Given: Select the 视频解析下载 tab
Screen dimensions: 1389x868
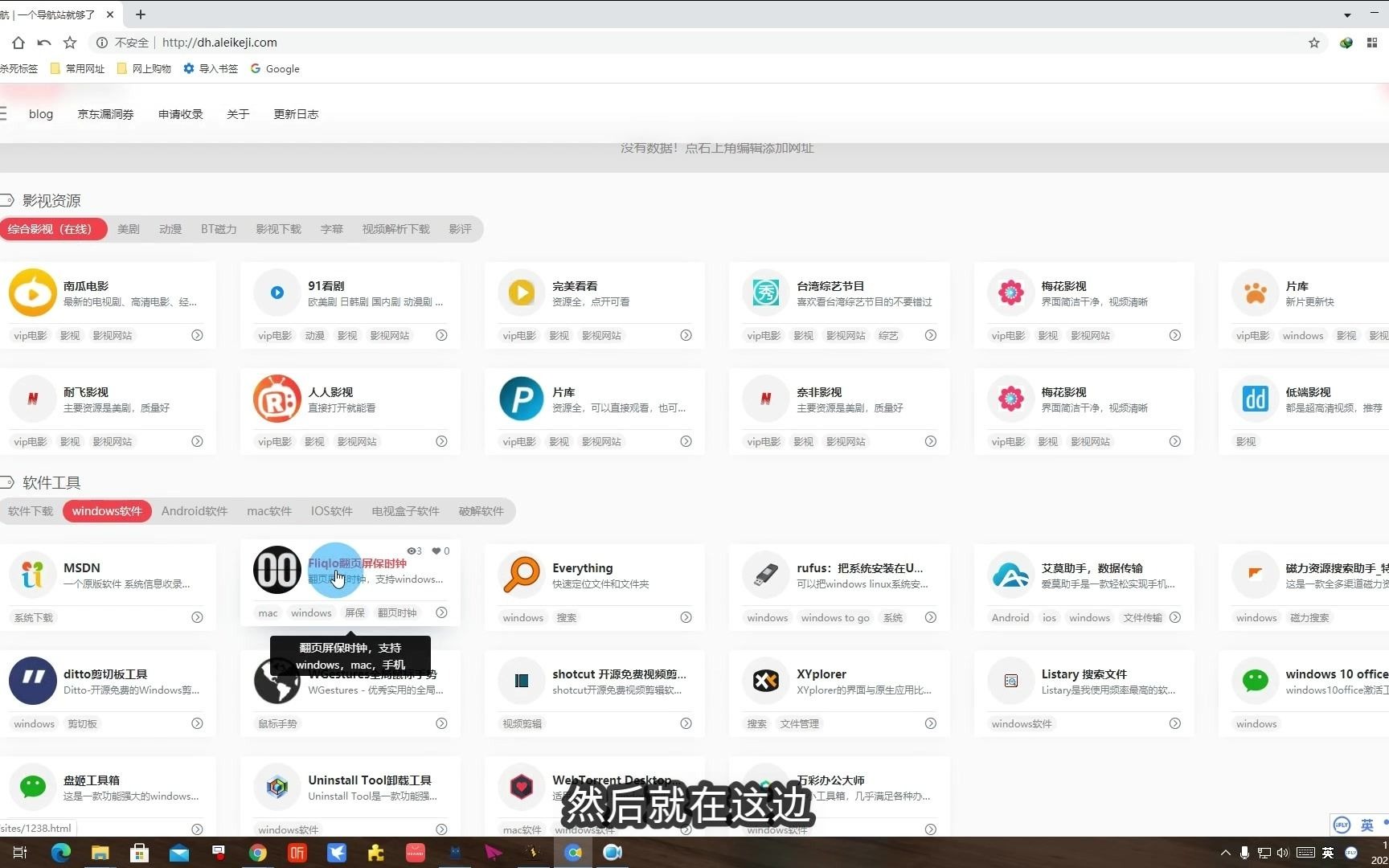Looking at the screenshot, I should [x=395, y=229].
